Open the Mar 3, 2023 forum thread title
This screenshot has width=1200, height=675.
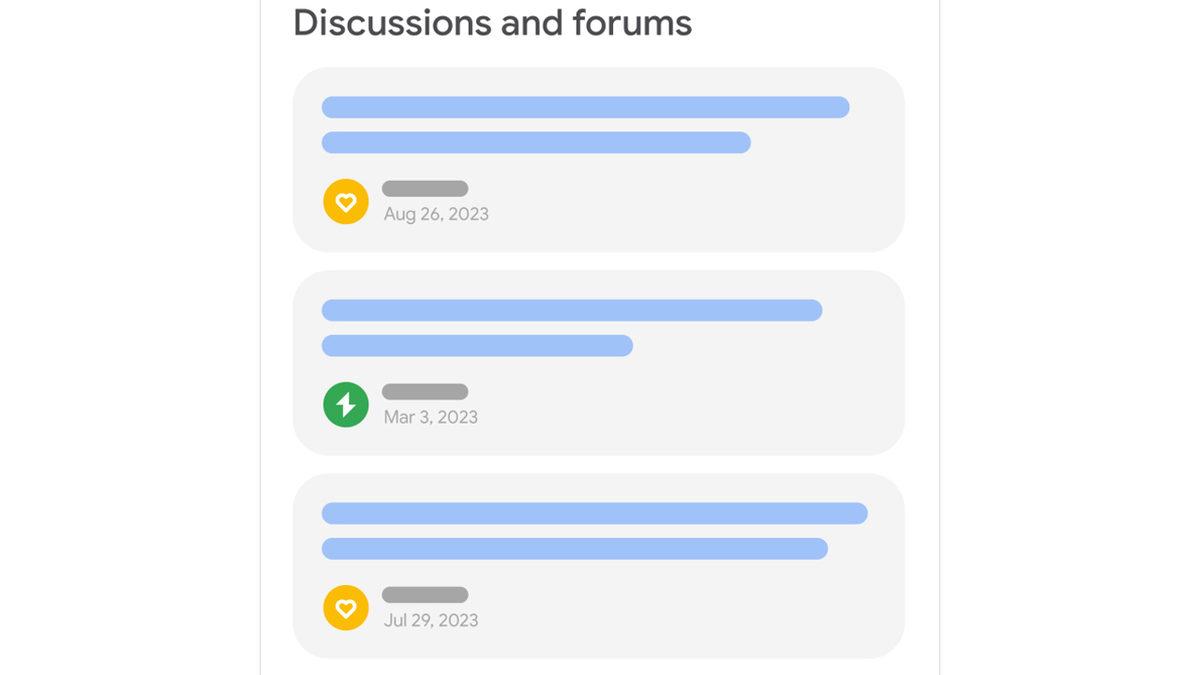(x=570, y=310)
